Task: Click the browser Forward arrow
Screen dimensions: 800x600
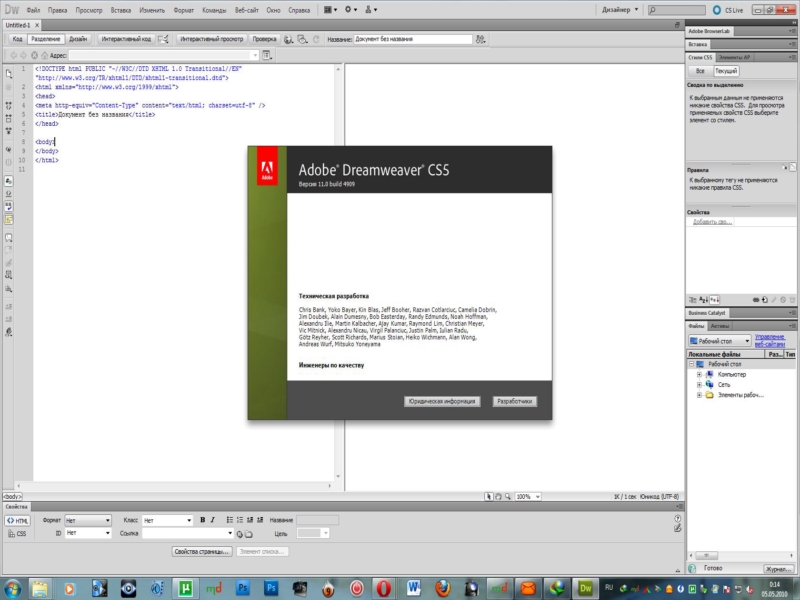Action: (23, 55)
